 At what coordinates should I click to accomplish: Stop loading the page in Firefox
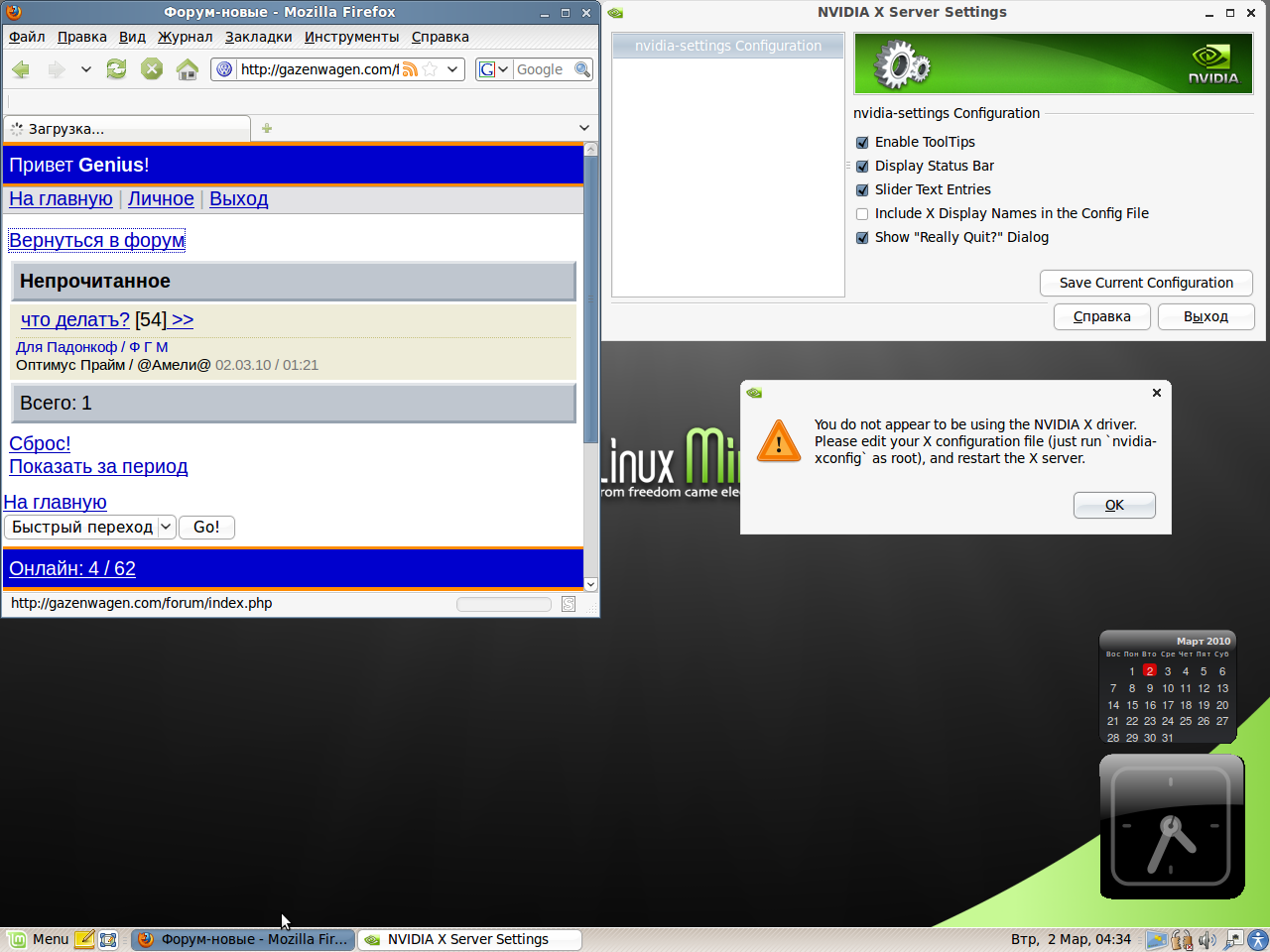point(152,69)
